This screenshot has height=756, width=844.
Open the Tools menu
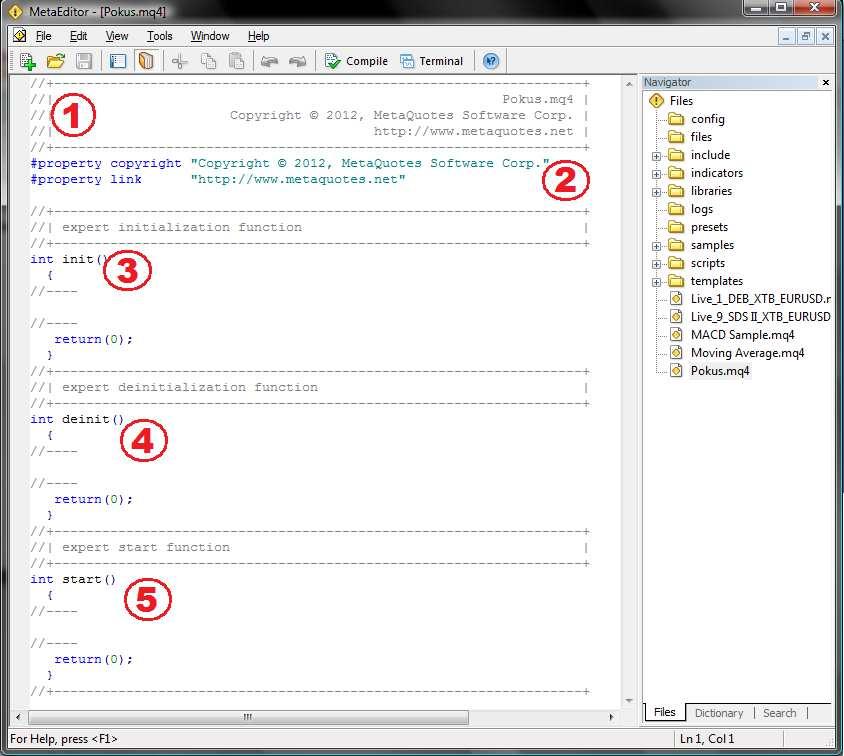tap(160, 36)
